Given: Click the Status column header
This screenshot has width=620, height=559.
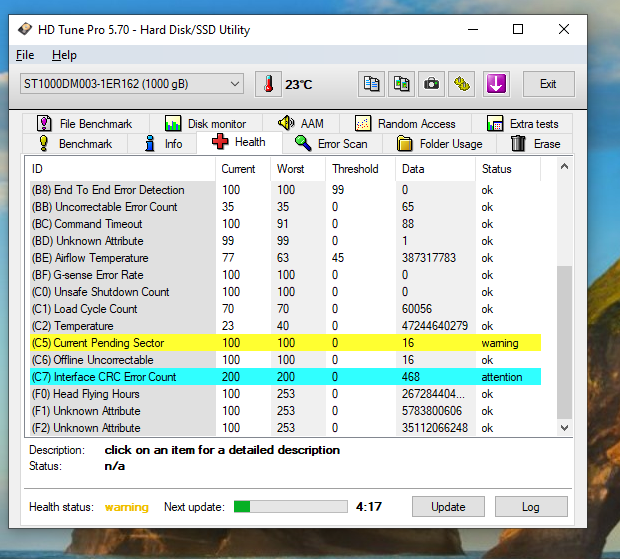Looking at the screenshot, I should pos(508,169).
